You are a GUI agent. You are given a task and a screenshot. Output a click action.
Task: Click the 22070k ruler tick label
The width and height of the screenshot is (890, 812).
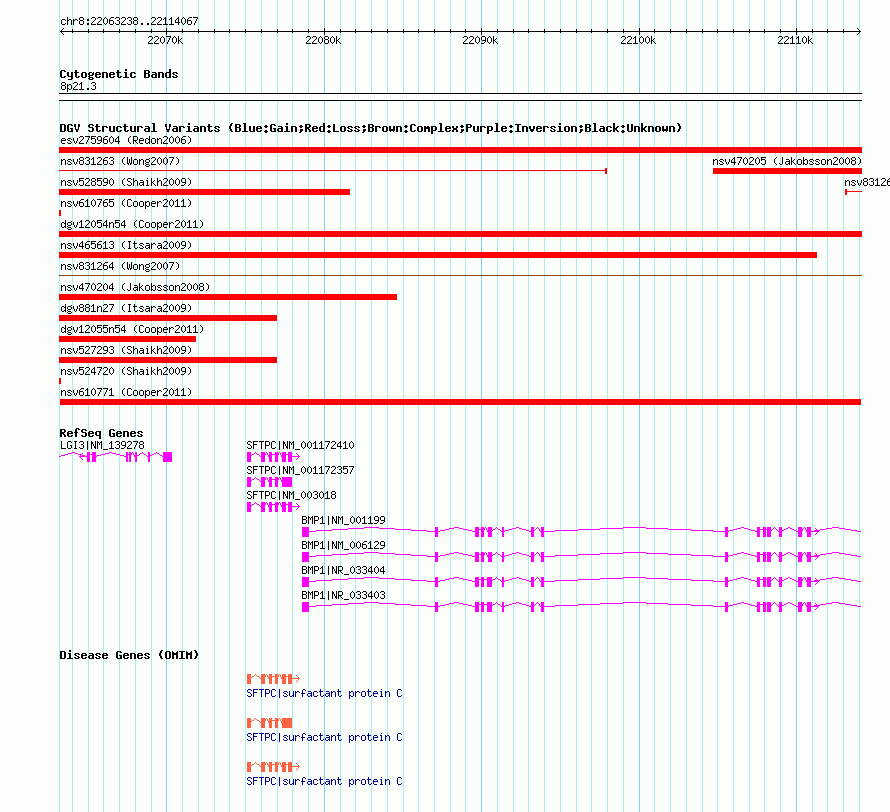click(165, 40)
